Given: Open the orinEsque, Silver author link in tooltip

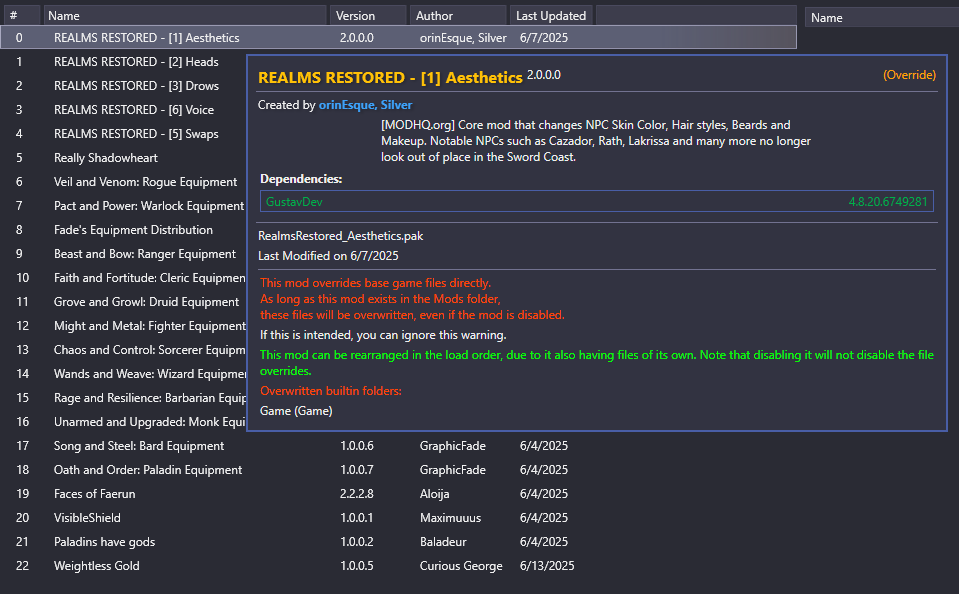Looking at the screenshot, I should [365, 105].
